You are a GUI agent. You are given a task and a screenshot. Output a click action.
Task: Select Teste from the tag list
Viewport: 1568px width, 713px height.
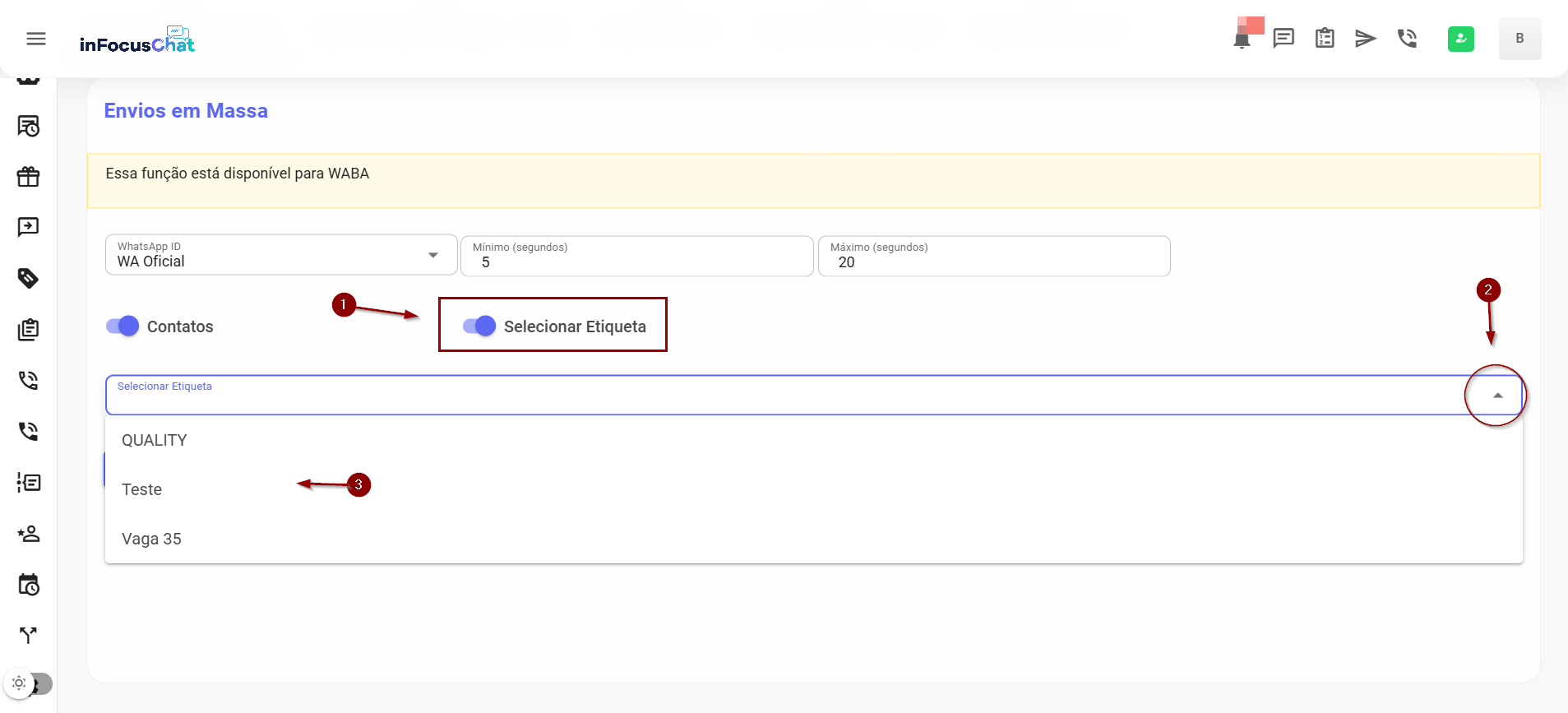(x=142, y=489)
